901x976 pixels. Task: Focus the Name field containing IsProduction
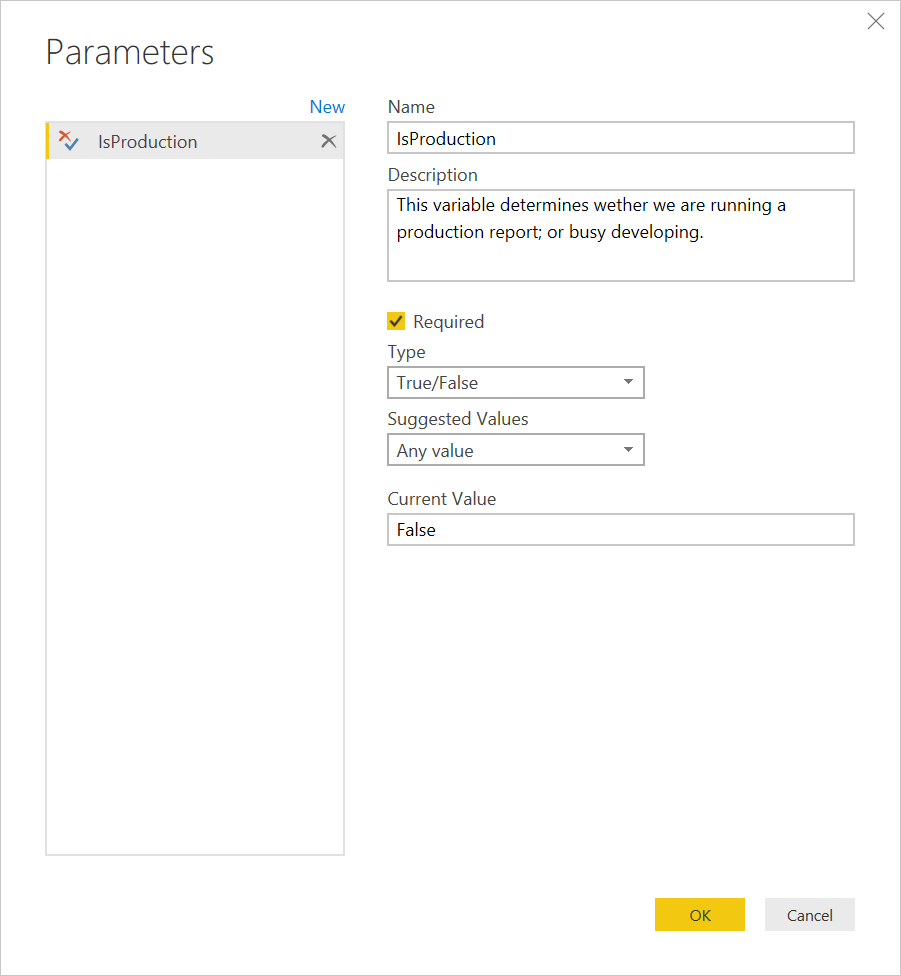pos(620,138)
